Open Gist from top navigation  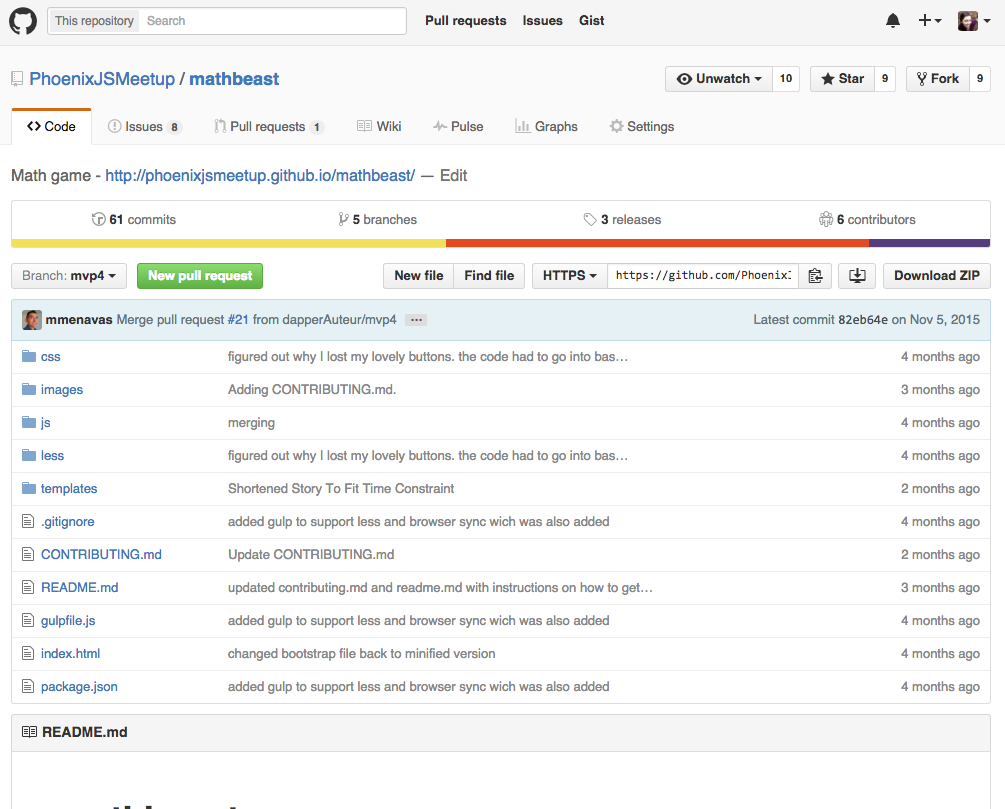click(591, 21)
